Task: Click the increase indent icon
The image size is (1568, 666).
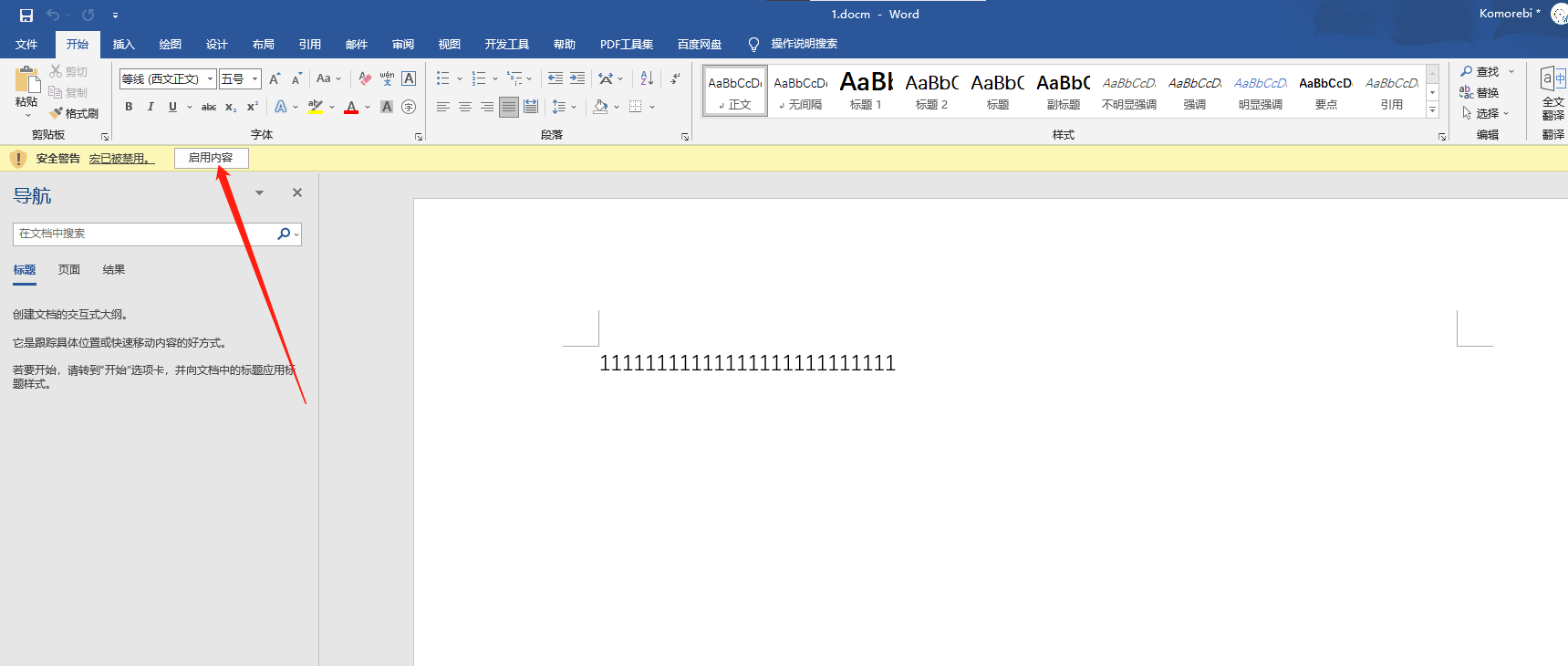Action: point(577,78)
